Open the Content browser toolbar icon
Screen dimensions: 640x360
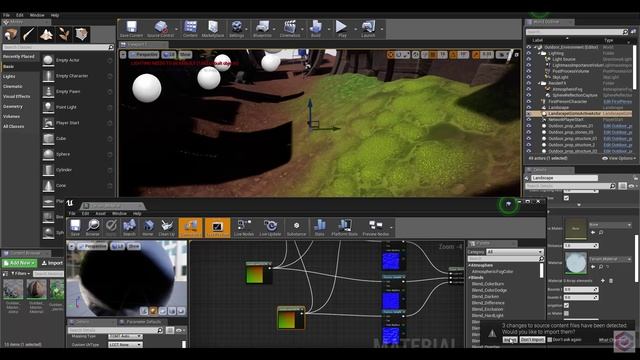pyautogui.click(x=190, y=29)
